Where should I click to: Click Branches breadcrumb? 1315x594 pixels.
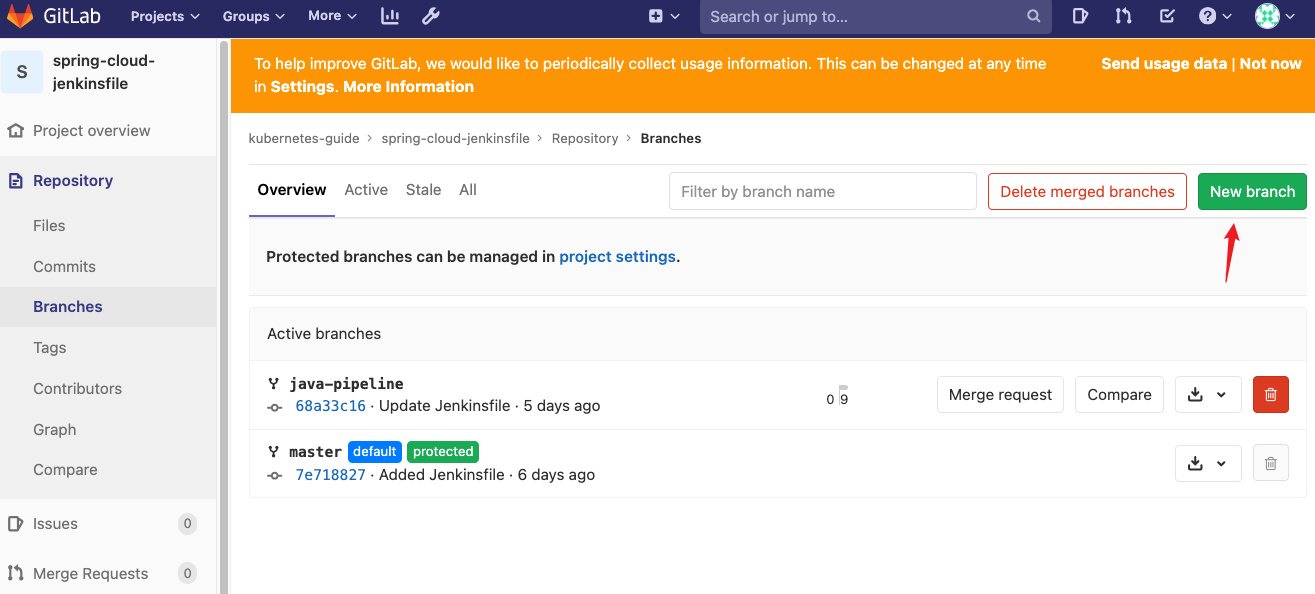(671, 139)
